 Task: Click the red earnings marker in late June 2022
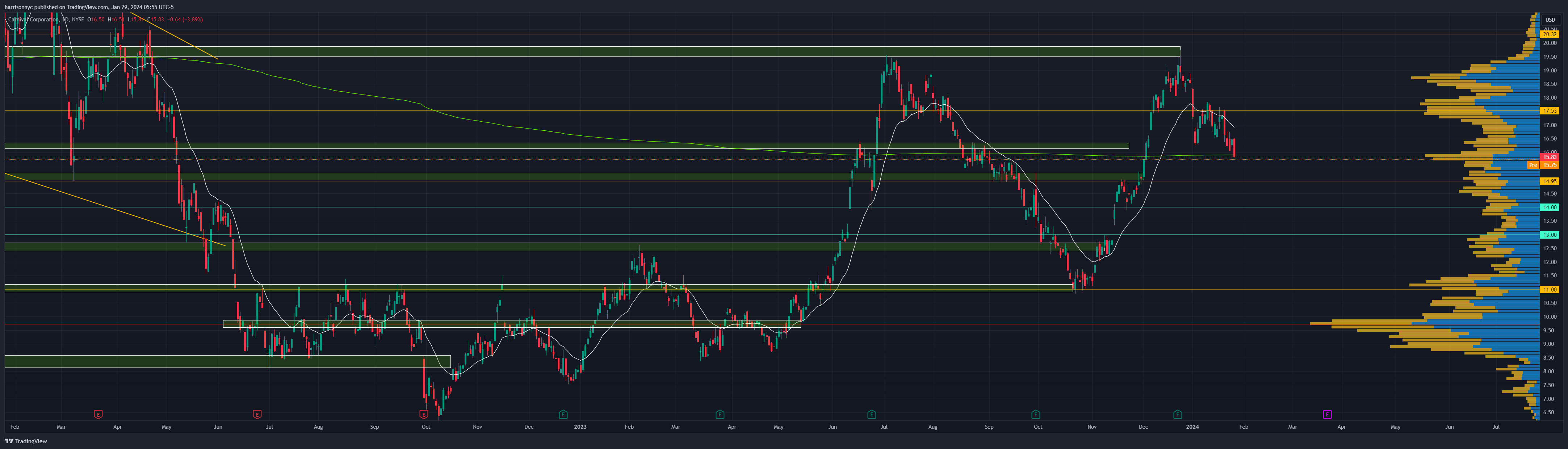(x=257, y=414)
